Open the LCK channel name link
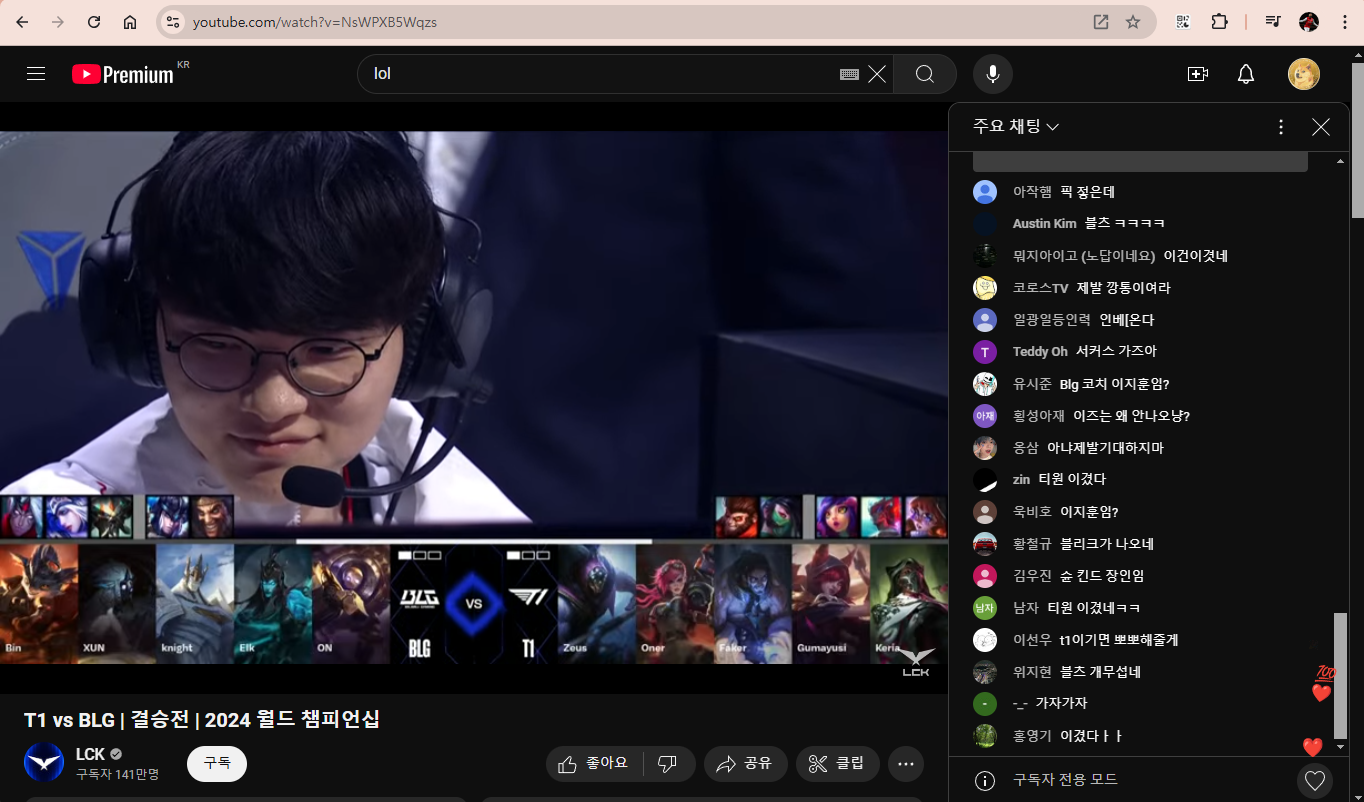The height and width of the screenshot is (802, 1364). point(91,754)
